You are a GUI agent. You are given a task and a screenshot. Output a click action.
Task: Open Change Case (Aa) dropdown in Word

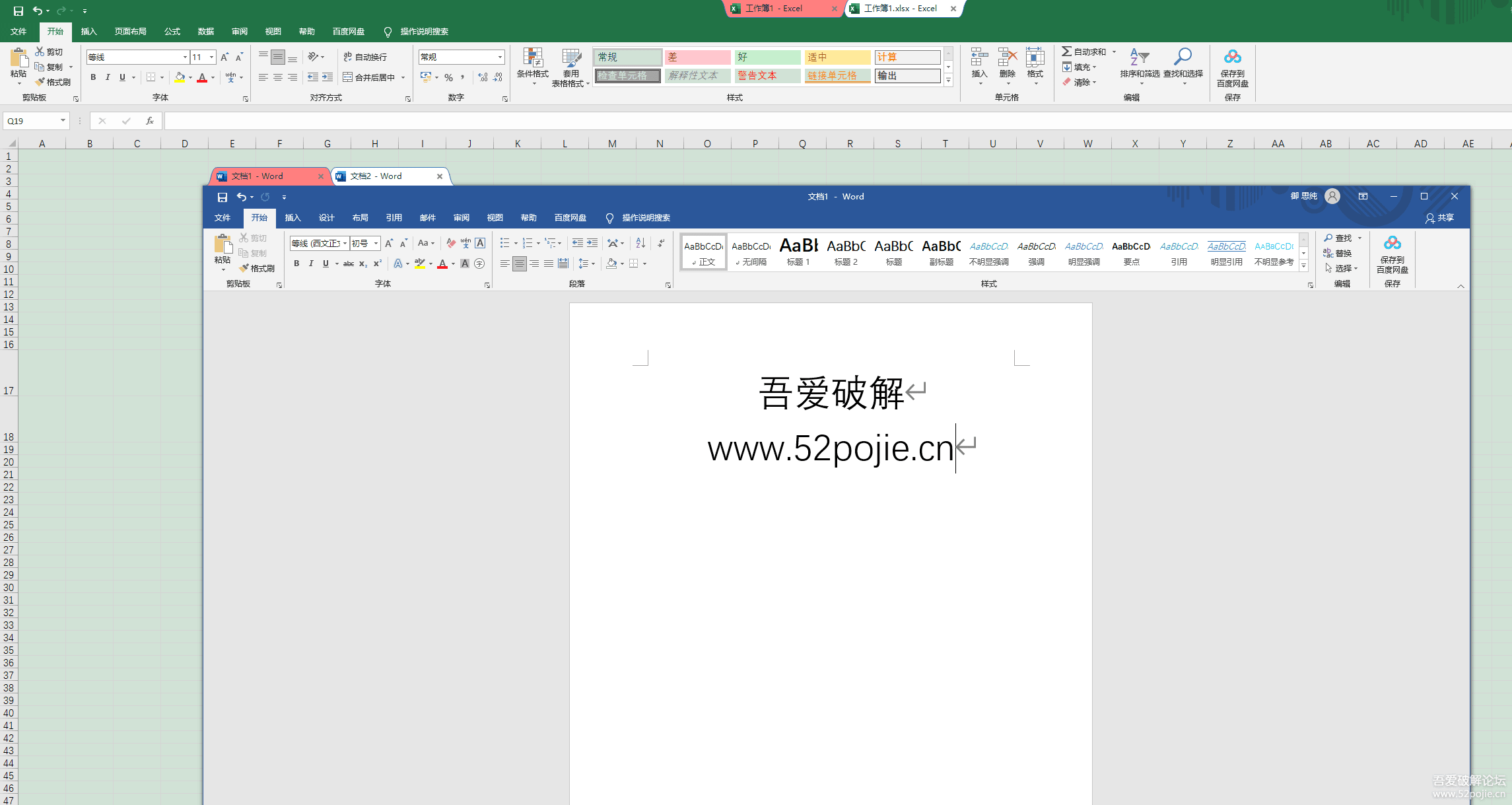[x=427, y=243]
